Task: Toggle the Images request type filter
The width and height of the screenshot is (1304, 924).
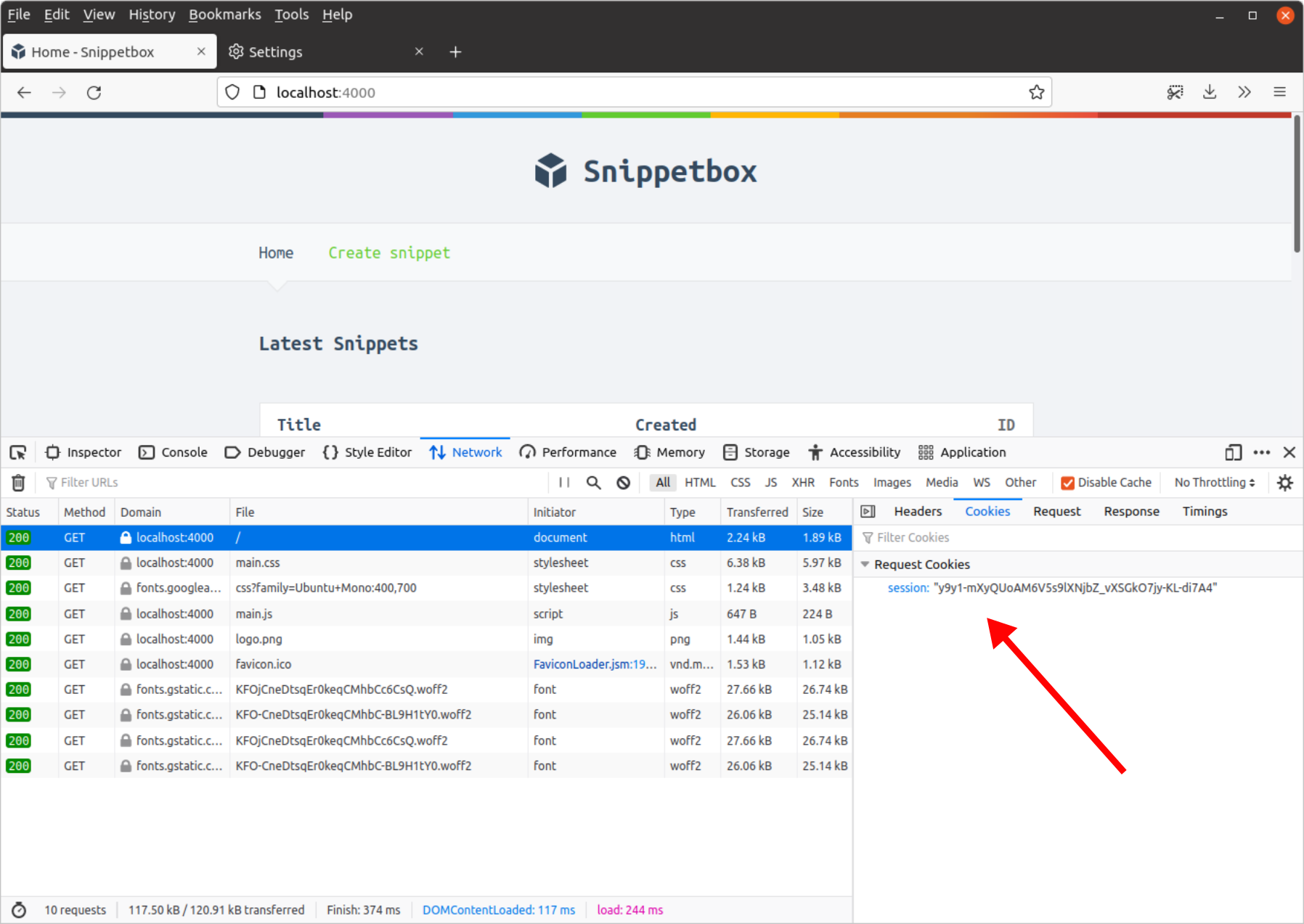Action: (x=892, y=483)
